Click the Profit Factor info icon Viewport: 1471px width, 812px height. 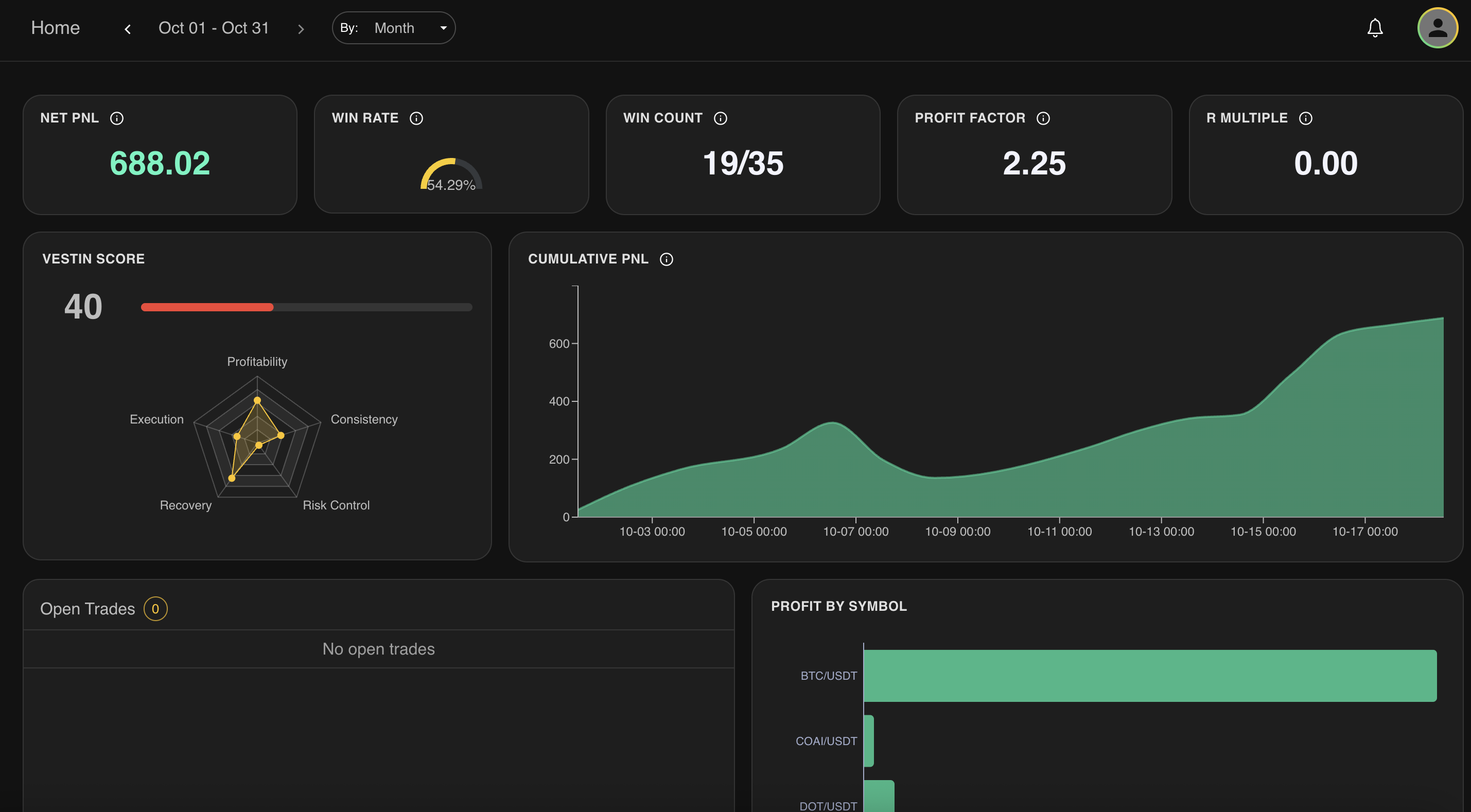[1044, 118]
